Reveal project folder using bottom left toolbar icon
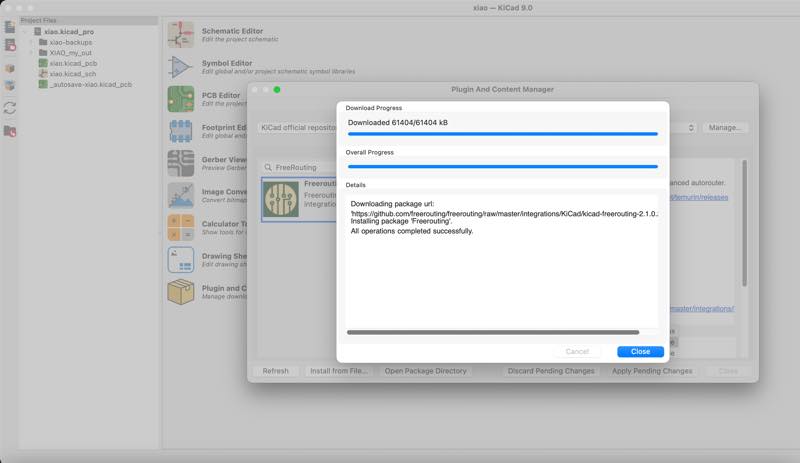800x463 pixels. point(10,131)
